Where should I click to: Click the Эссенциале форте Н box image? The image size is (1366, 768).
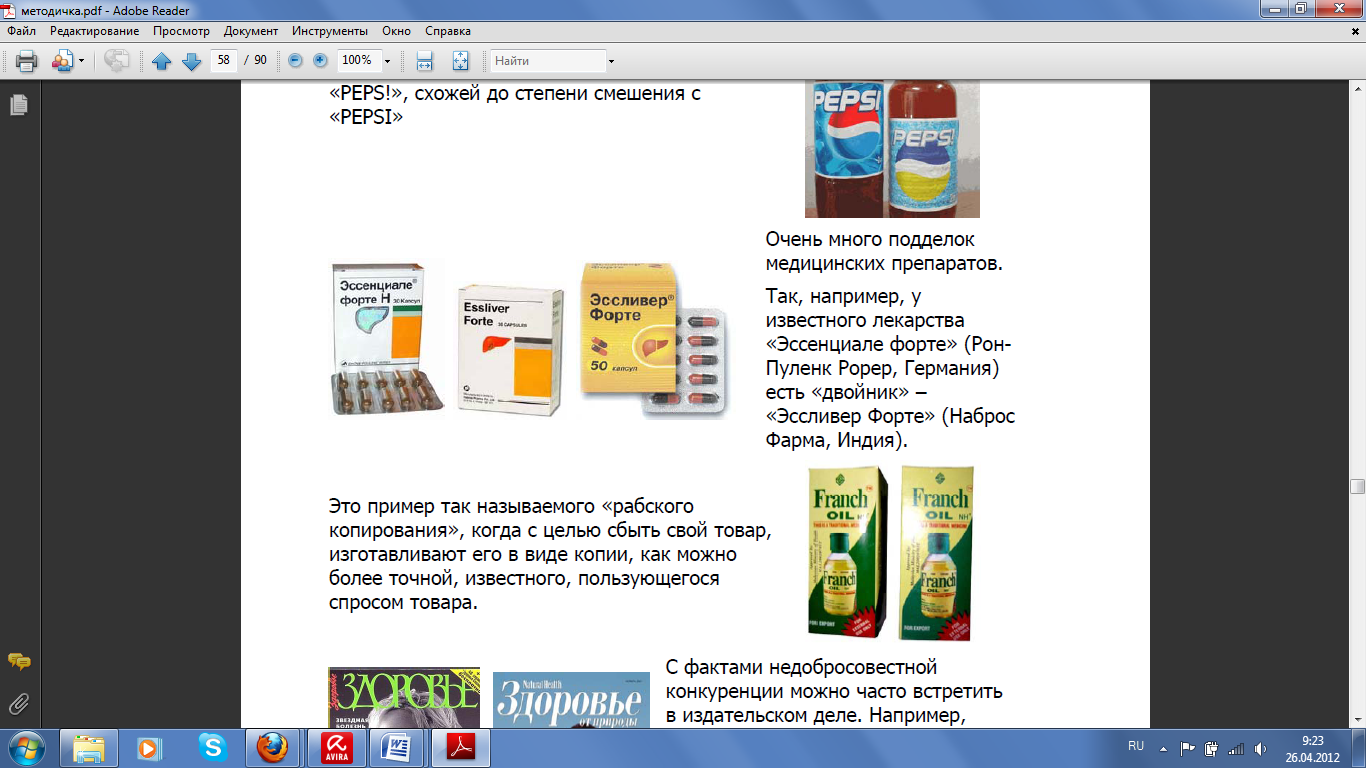(x=388, y=338)
